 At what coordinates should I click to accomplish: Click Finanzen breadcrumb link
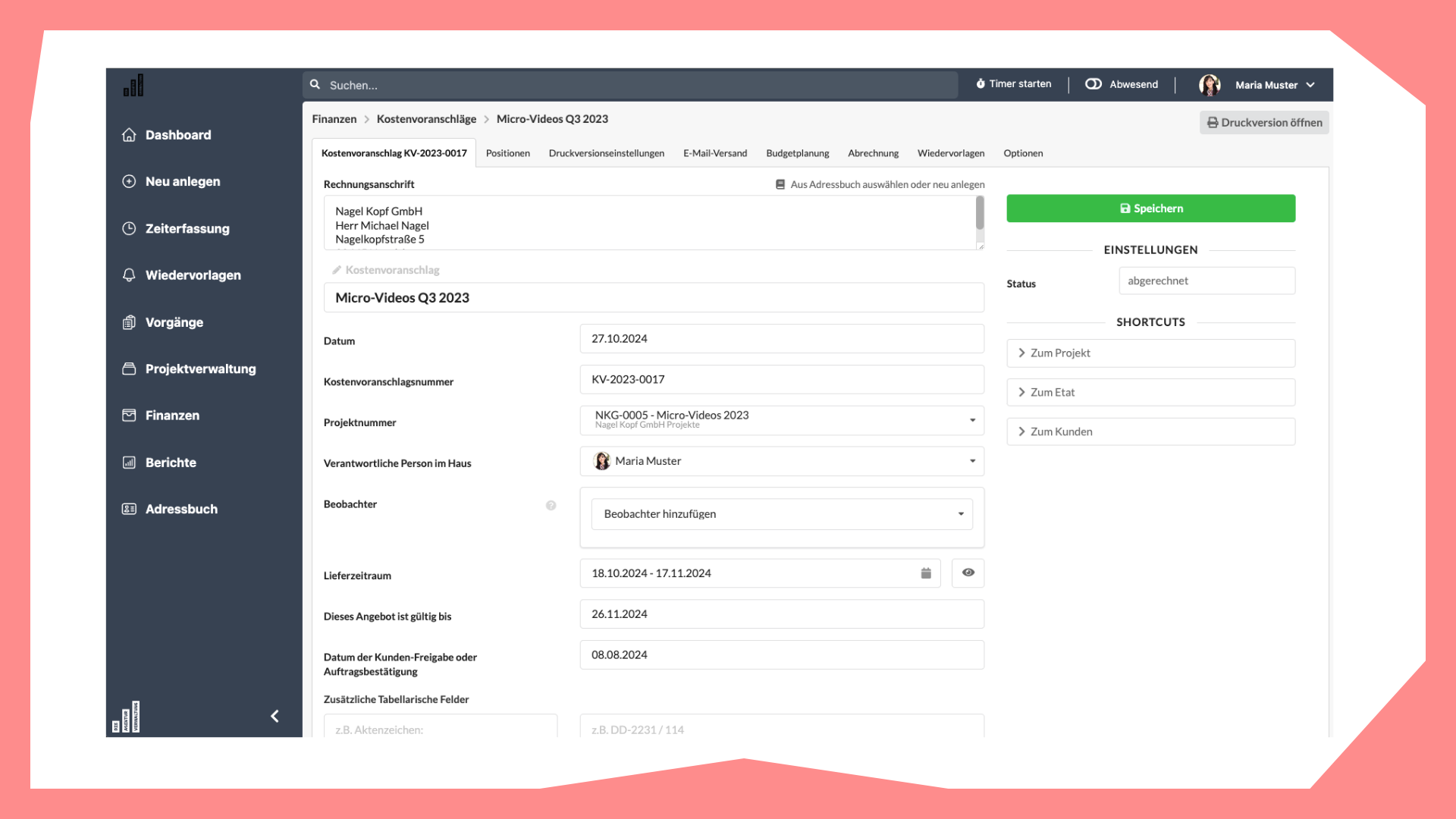click(334, 119)
